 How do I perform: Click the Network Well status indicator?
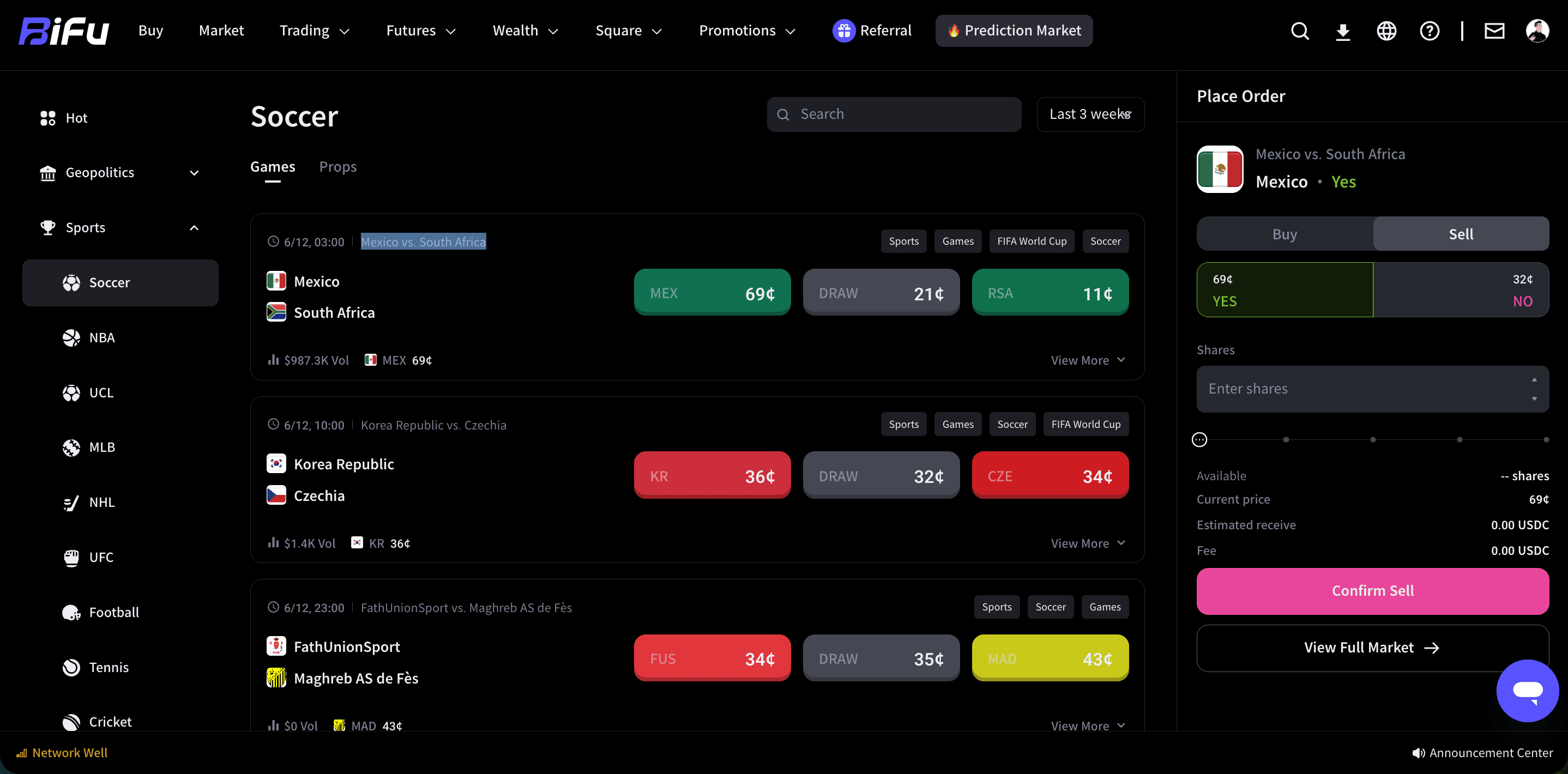pos(62,753)
